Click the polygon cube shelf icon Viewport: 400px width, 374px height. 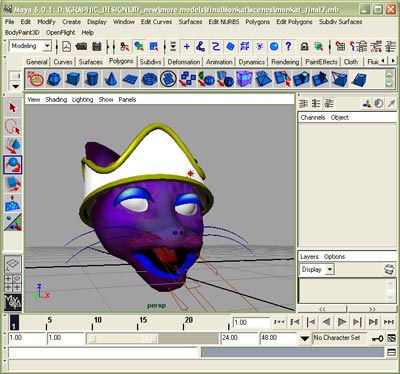click(x=73, y=79)
